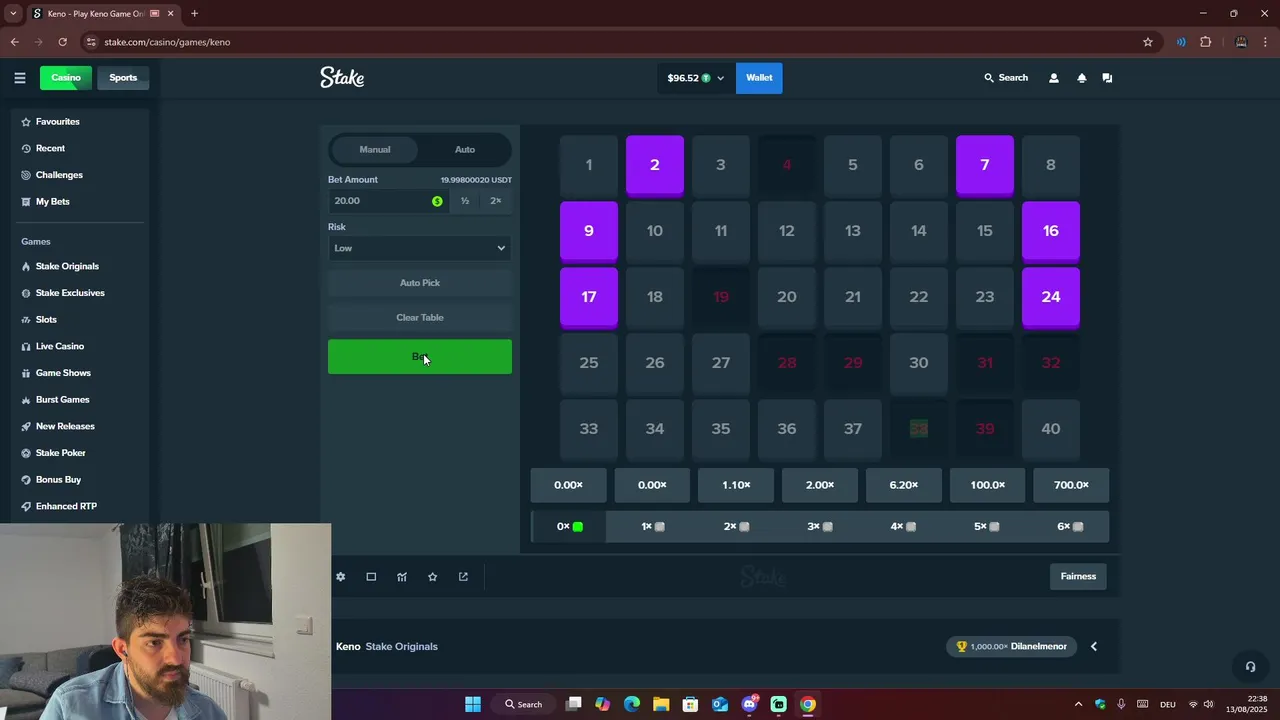Image resolution: width=1280 pixels, height=720 pixels.
Task: Open game in popout window icon
Action: (463, 577)
